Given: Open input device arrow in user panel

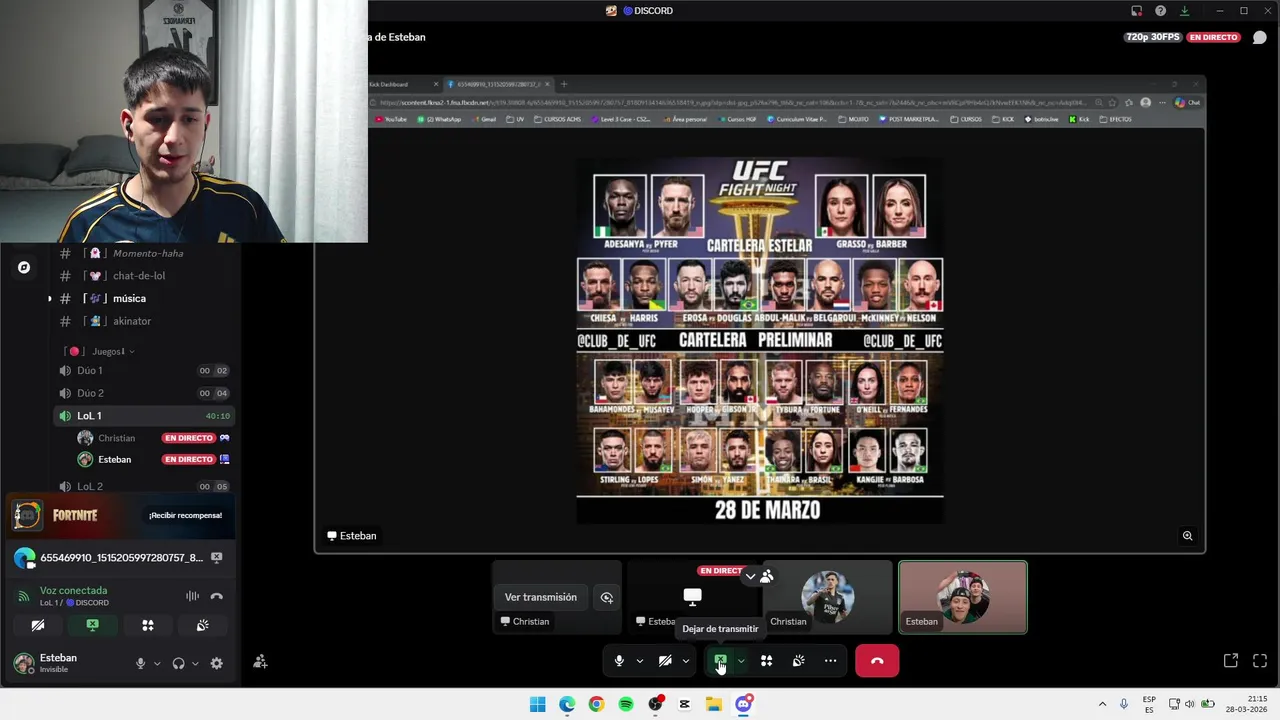Looking at the screenshot, I should click(x=156, y=663).
